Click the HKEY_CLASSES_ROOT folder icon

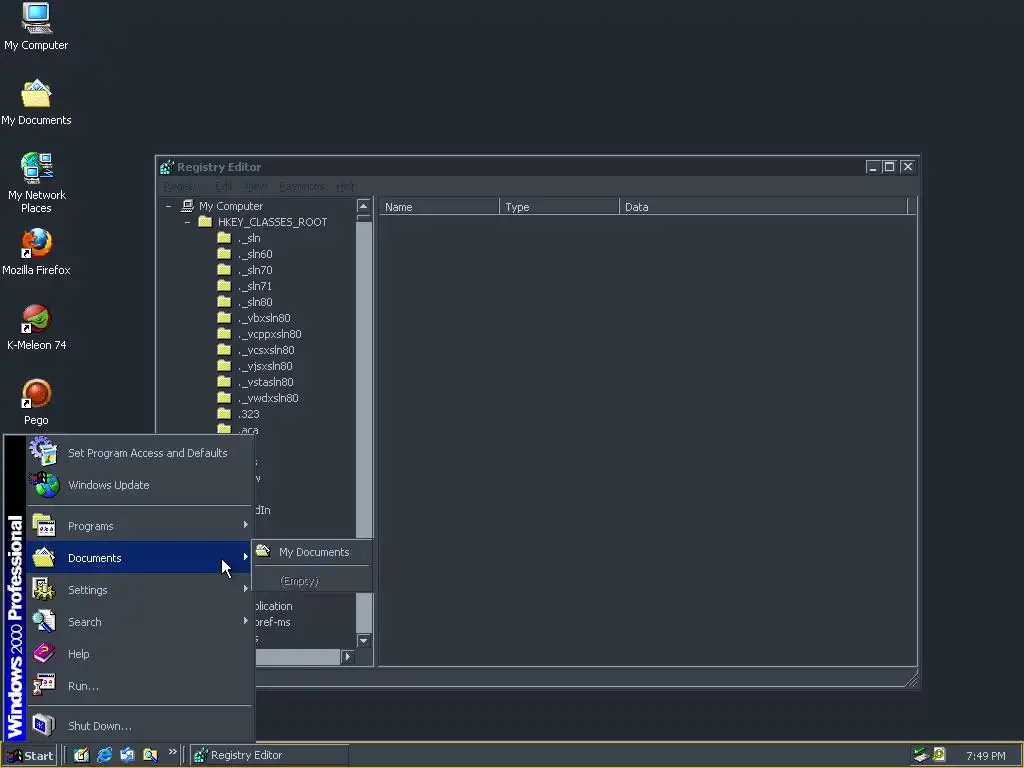[205, 221]
